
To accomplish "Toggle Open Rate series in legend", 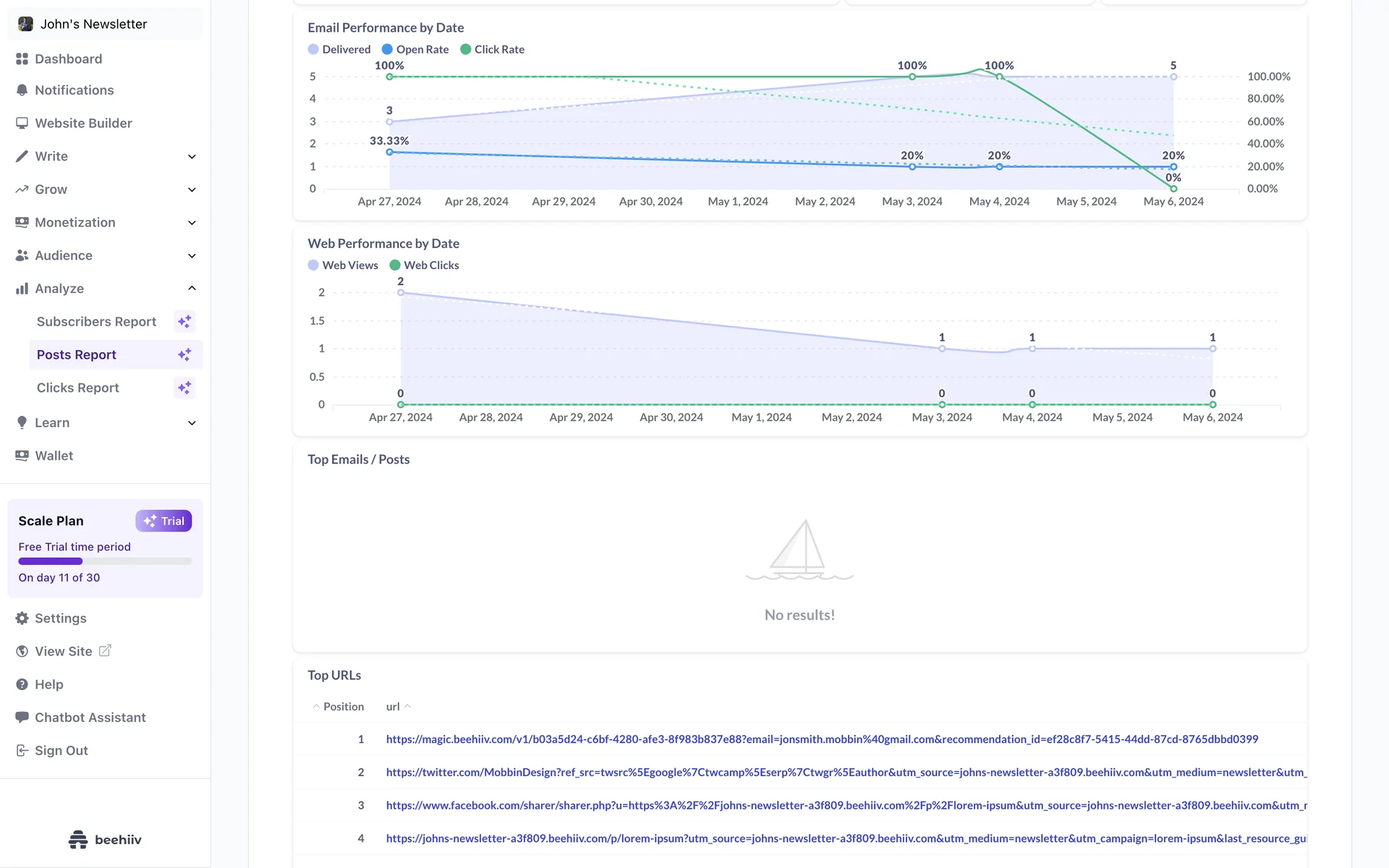I will 415,49.
